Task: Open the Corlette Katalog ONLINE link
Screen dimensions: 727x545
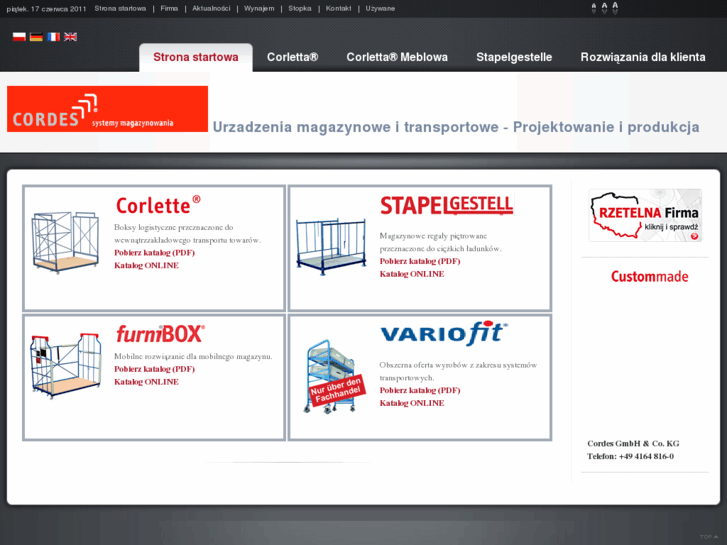Action: pyautogui.click(x=147, y=265)
